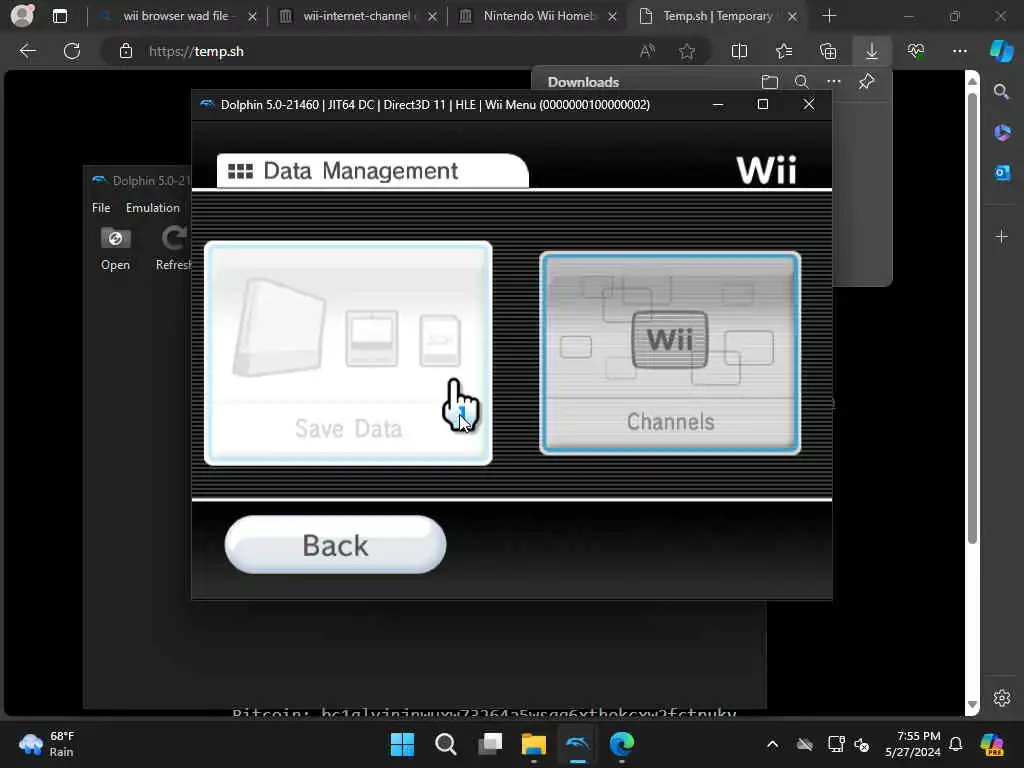This screenshot has width=1024, height=768.
Task: Add an app to Edge sidebar
Action: point(1002,236)
